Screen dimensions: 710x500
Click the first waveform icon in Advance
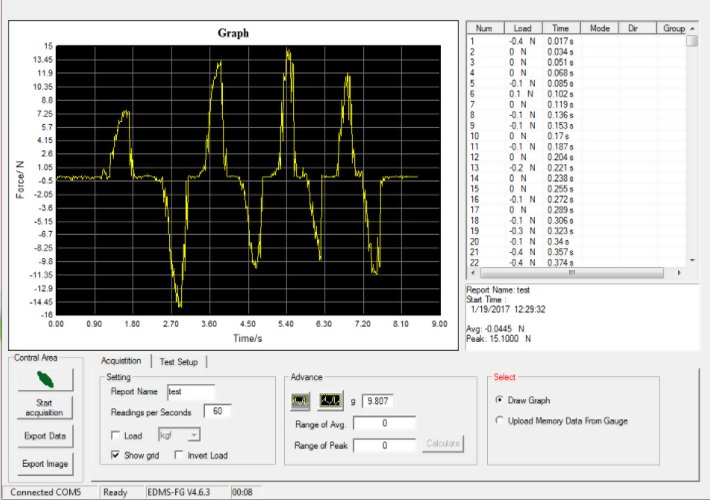point(300,400)
